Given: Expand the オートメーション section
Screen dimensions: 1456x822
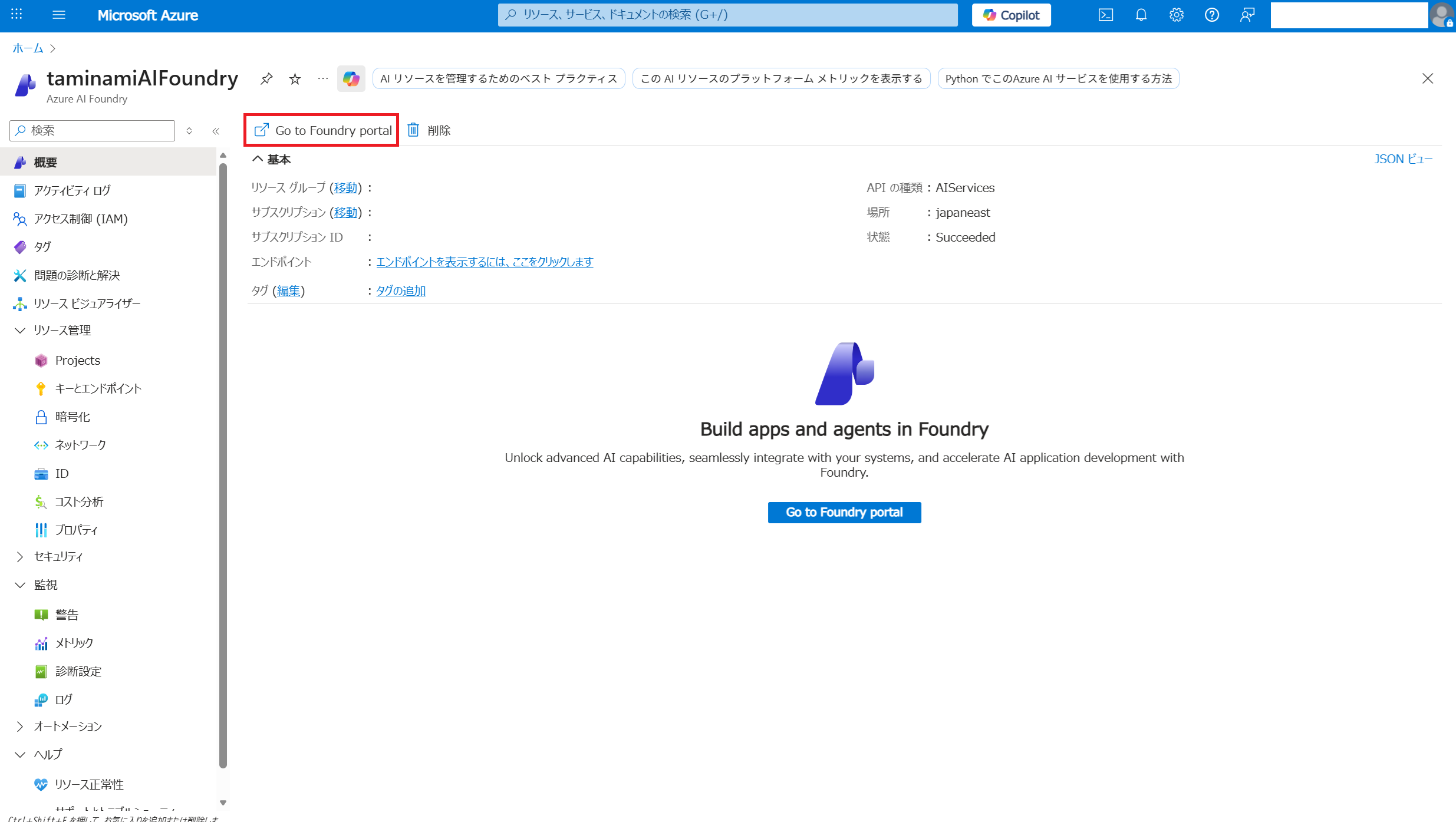Looking at the screenshot, I should [20, 727].
